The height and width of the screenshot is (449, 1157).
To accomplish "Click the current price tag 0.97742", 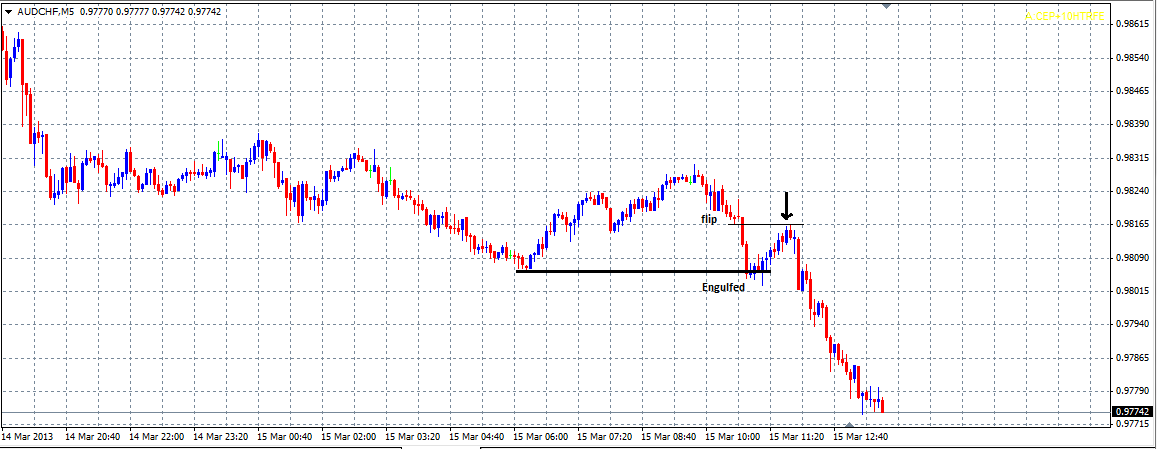I will [1132, 412].
